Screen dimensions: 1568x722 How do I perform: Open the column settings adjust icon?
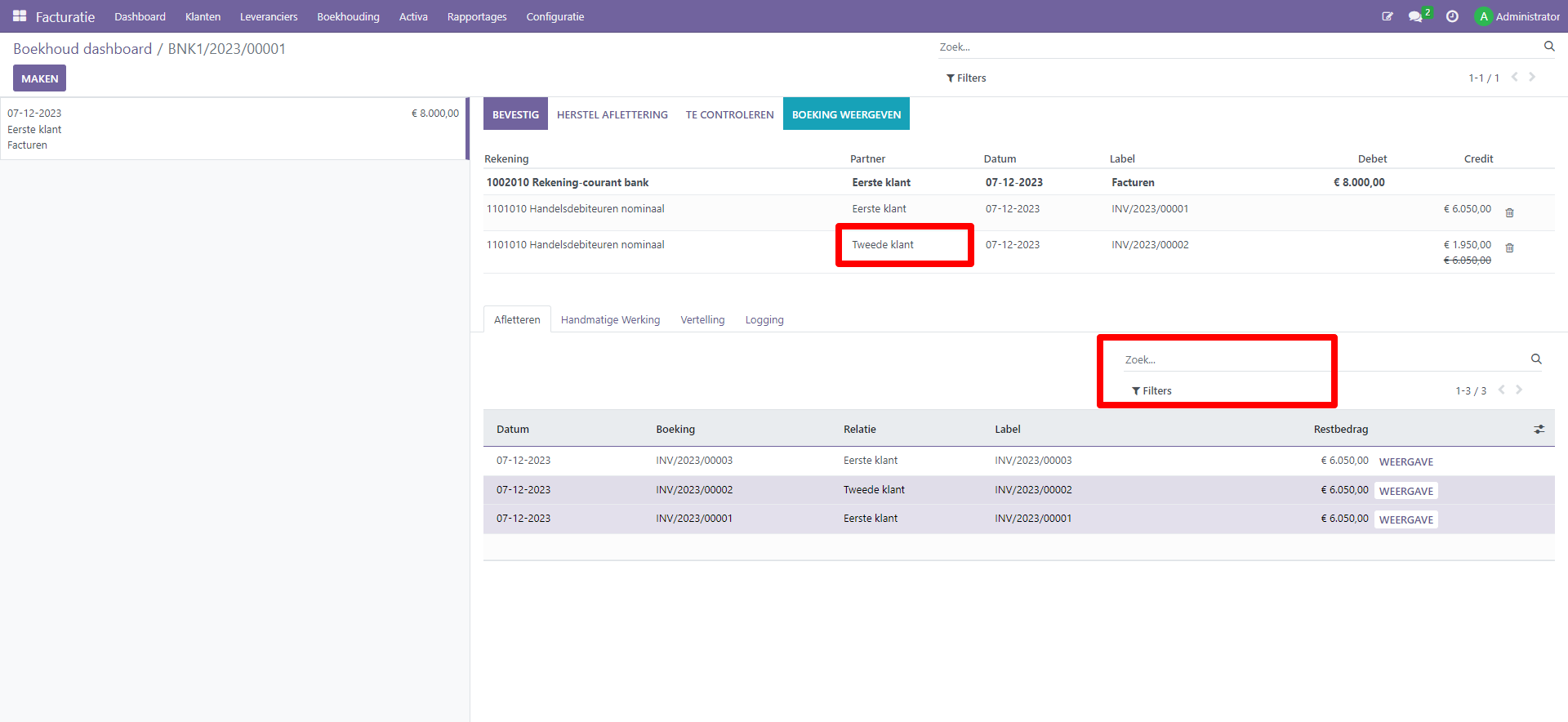[1539, 429]
